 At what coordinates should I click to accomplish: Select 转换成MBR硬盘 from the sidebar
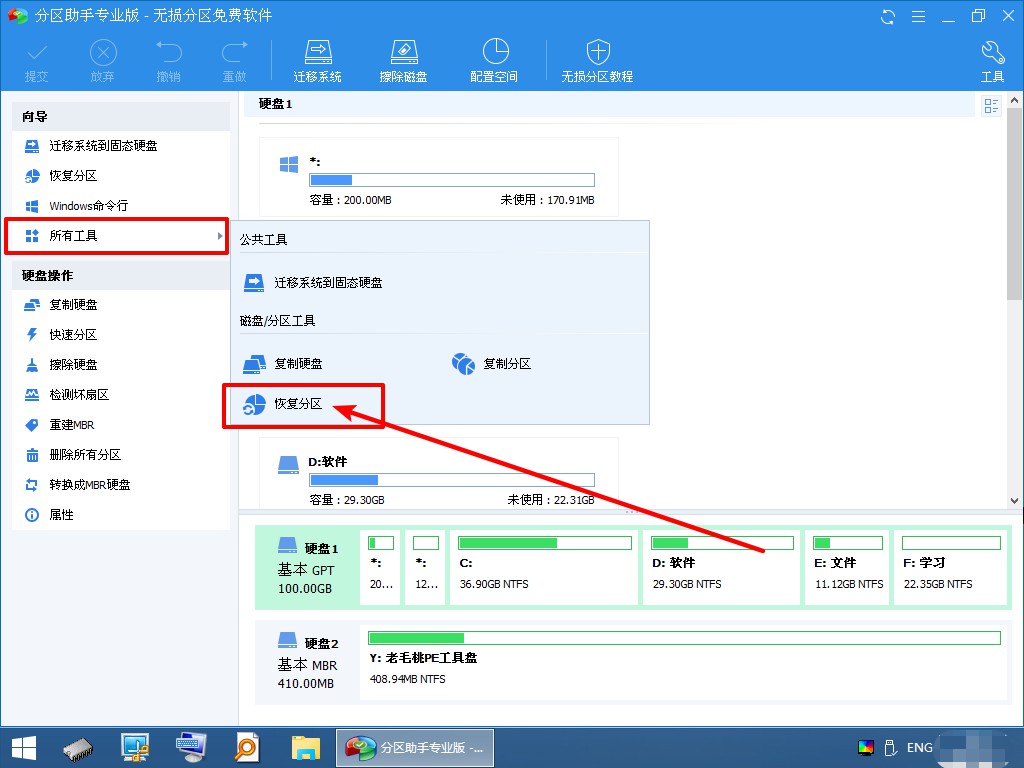click(121, 485)
